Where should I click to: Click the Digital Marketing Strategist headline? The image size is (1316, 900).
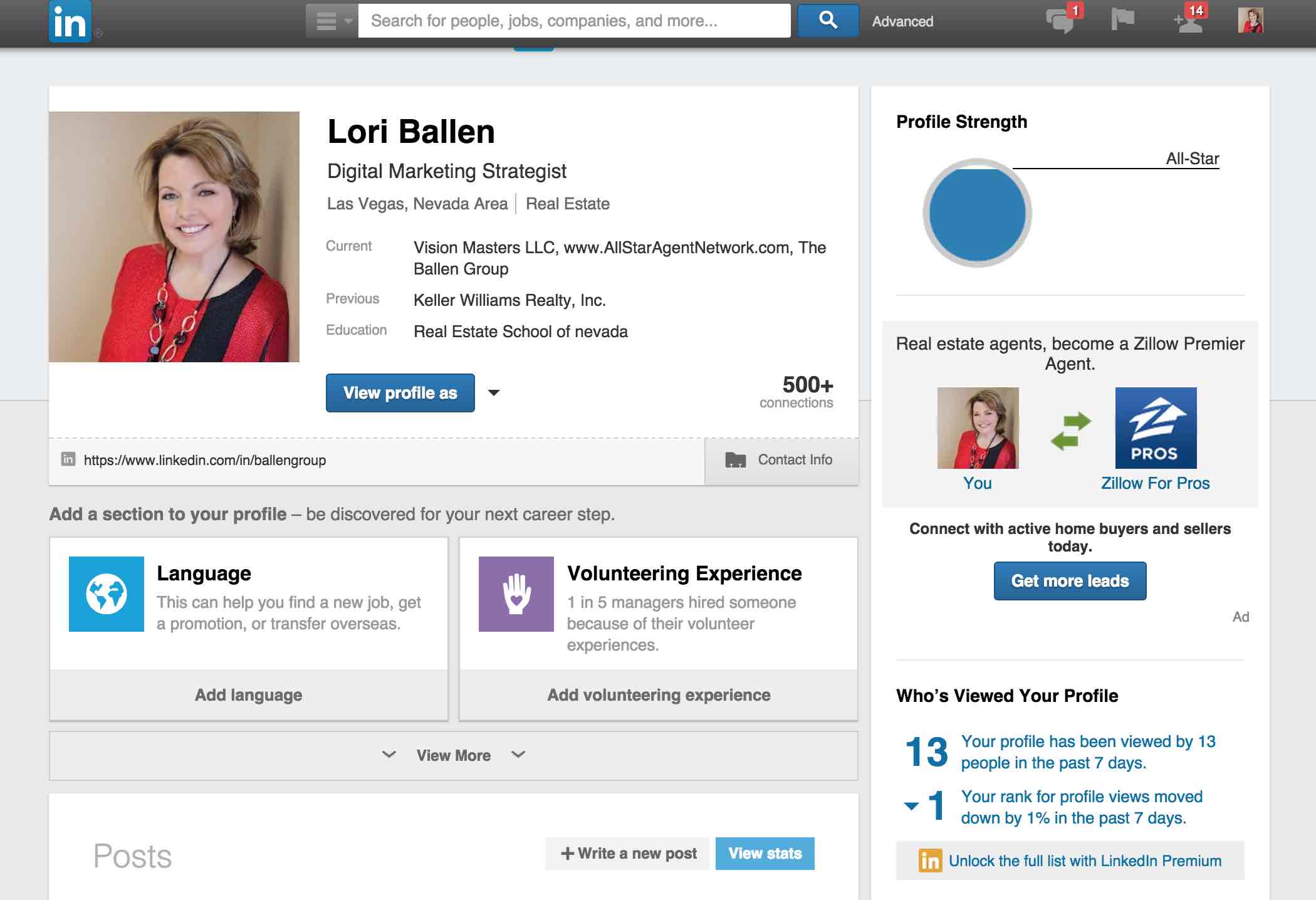[x=447, y=171]
